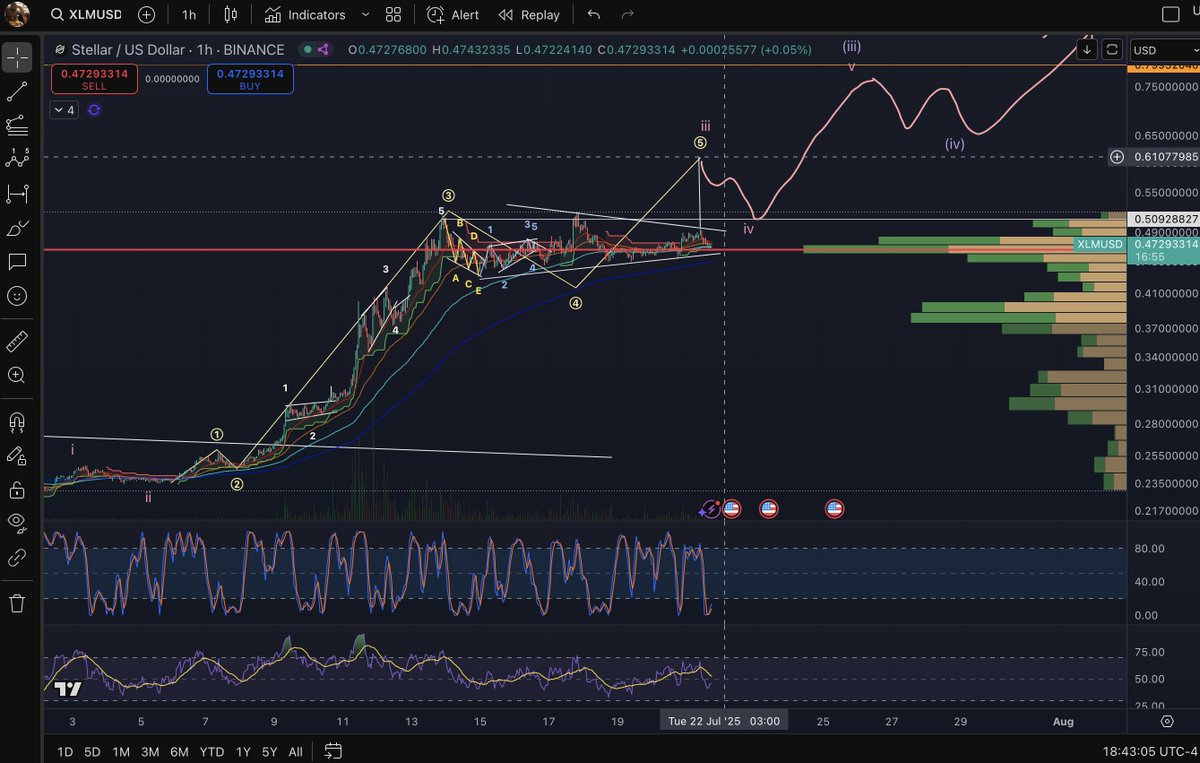Image resolution: width=1200 pixels, height=763 pixels.
Task: Click the TradingView logo watermark button
Action: pos(67,689)
